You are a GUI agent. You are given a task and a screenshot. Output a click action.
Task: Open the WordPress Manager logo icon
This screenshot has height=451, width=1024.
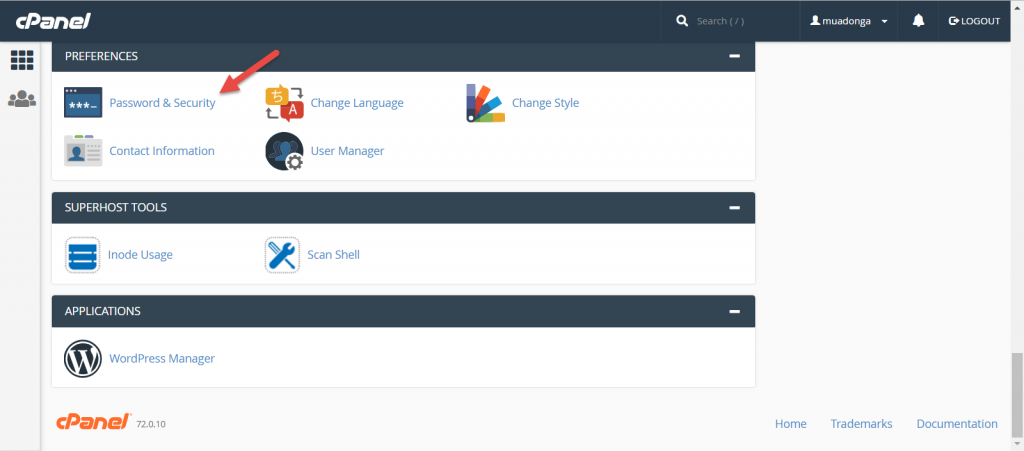pos(83,358)
